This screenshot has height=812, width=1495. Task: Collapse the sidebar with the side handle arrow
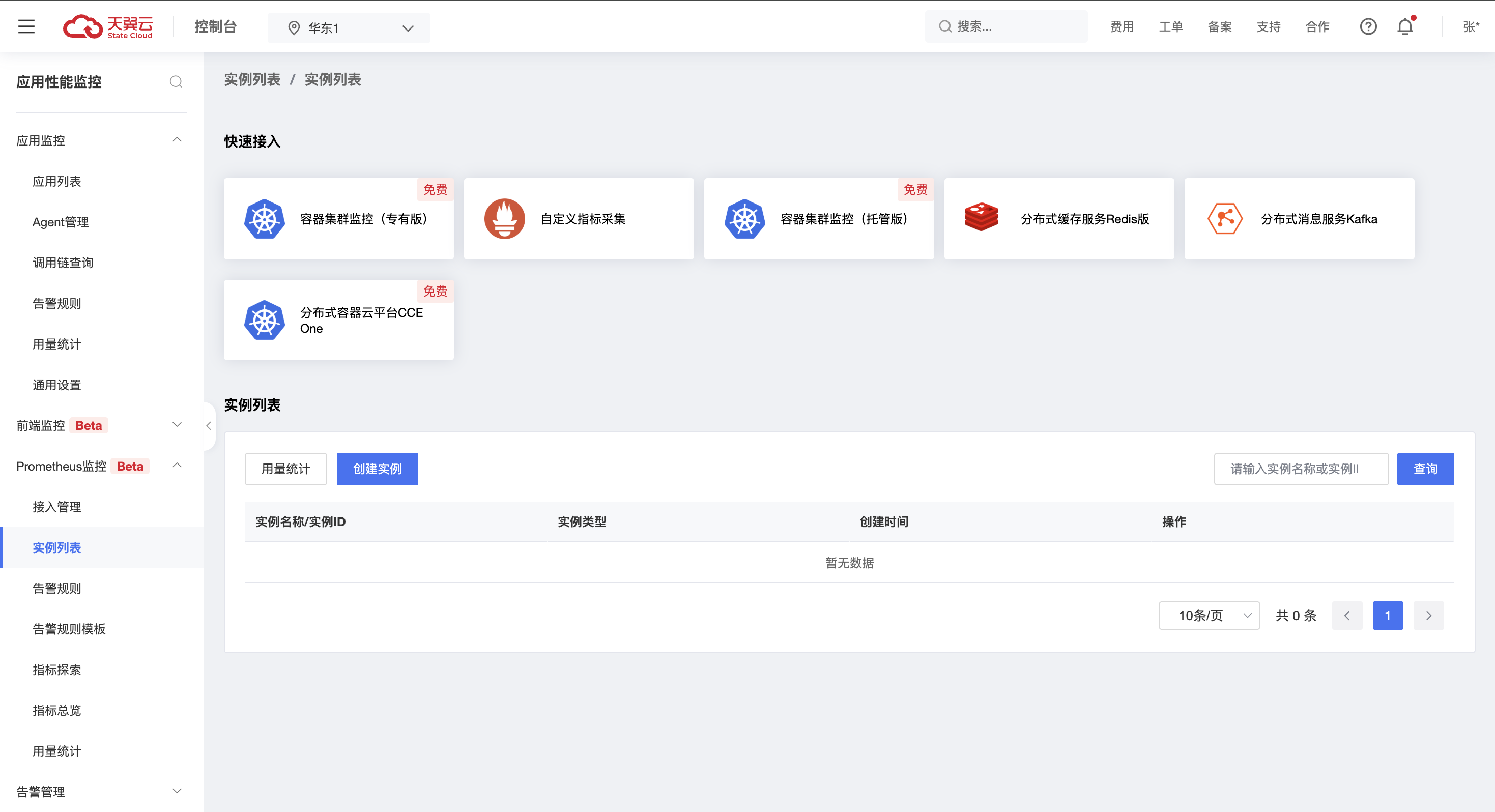pos(209,426)
